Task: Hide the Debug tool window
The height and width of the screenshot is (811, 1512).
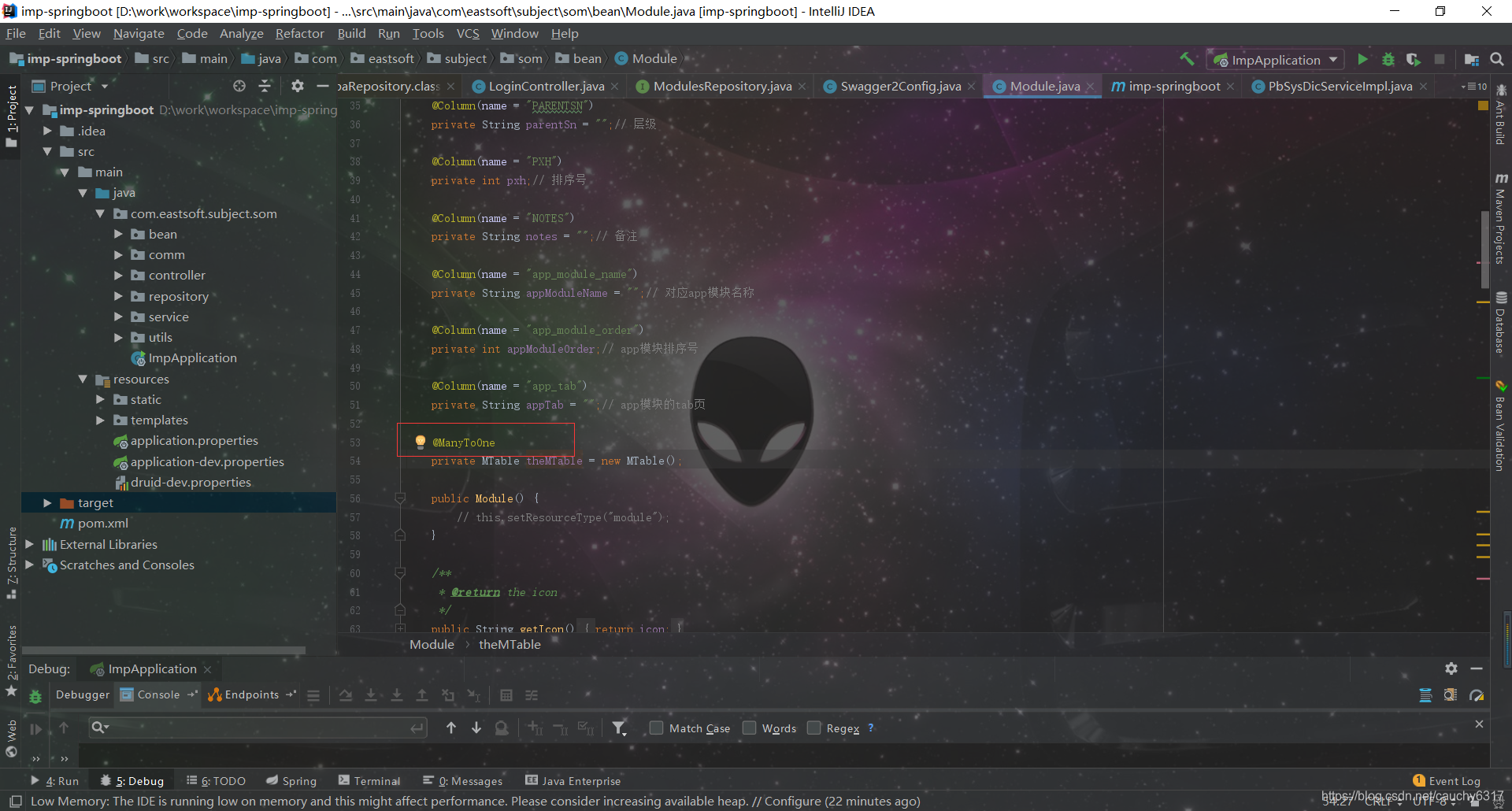Action: [1477, 668]
